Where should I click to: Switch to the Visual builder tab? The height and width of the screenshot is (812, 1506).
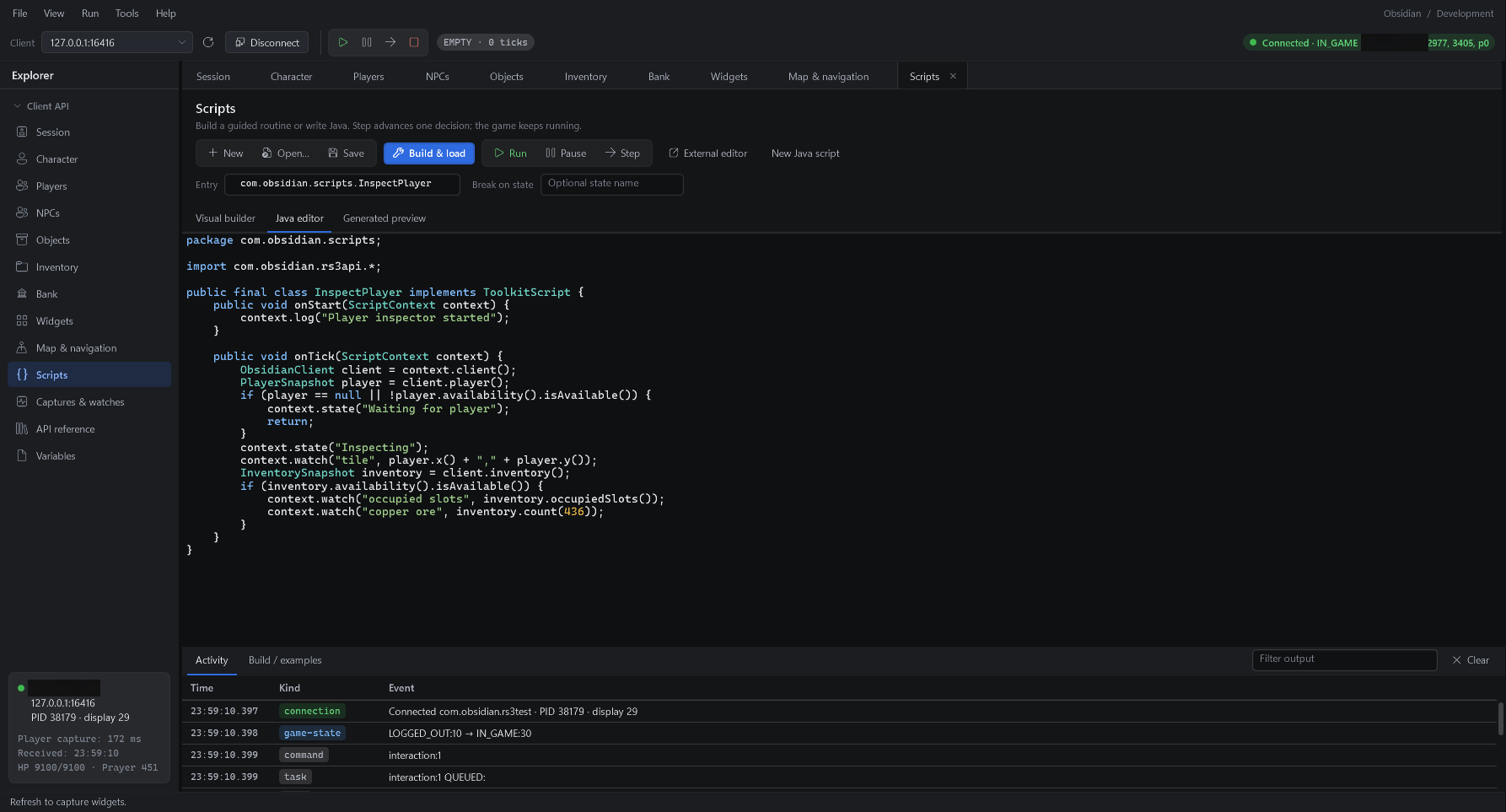click(x=225, y=218)
